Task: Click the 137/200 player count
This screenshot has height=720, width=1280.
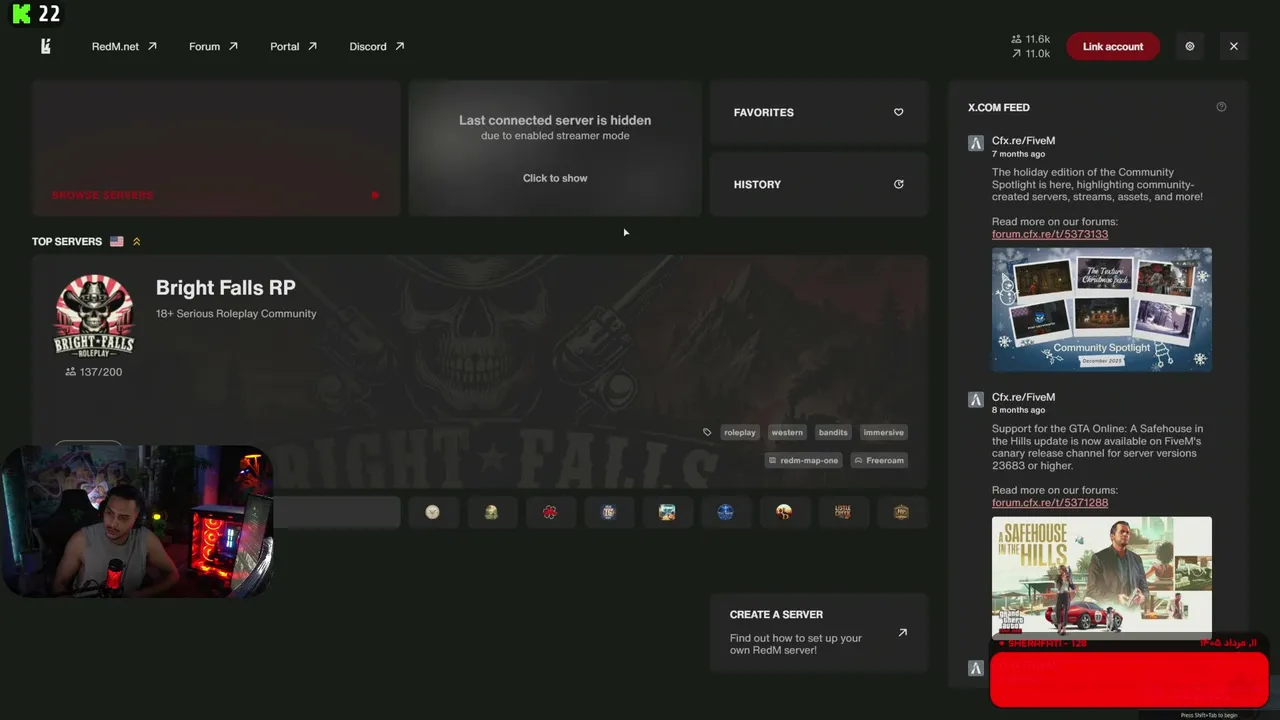Action: click(93, 372)
